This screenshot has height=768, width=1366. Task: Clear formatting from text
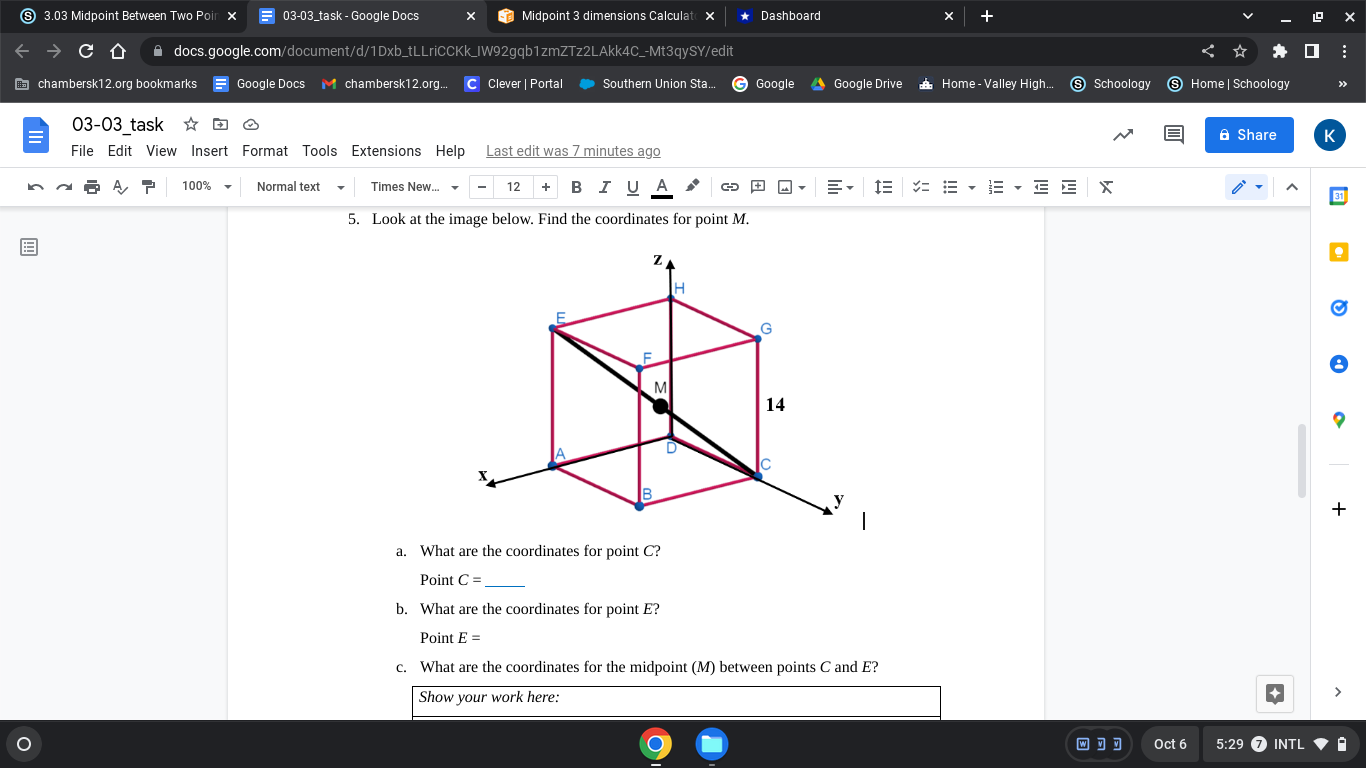(x=1106, y=187)
